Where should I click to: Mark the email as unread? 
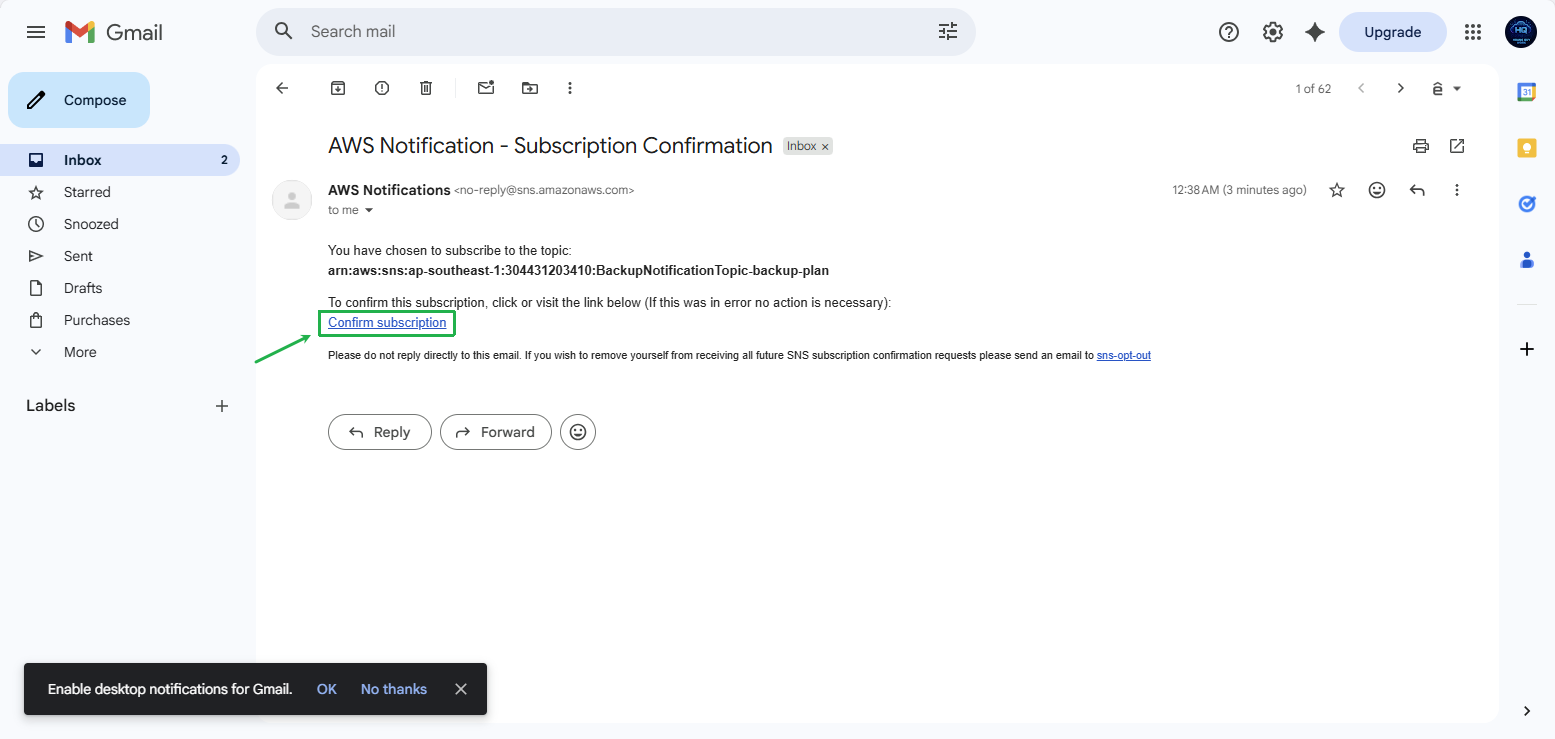pyautogui.click(x=486, y=88)
